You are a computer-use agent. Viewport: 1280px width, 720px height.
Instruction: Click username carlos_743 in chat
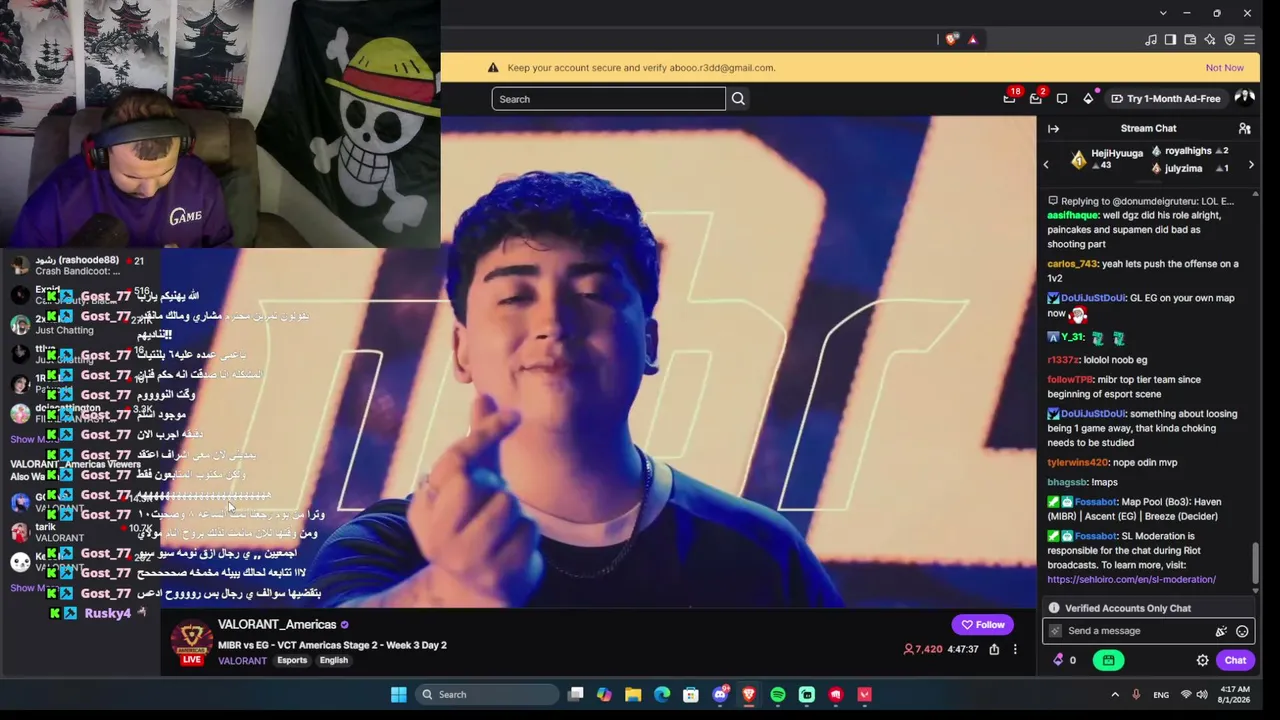(1073, 264)
